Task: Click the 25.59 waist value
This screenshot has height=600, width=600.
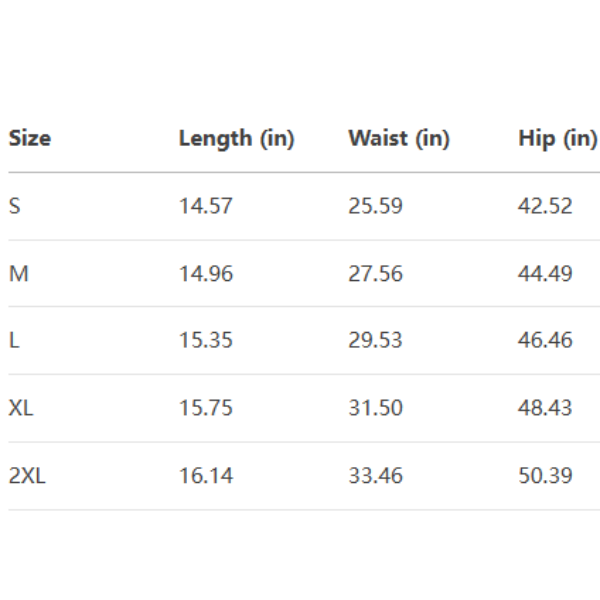Action: coord(375,206)
